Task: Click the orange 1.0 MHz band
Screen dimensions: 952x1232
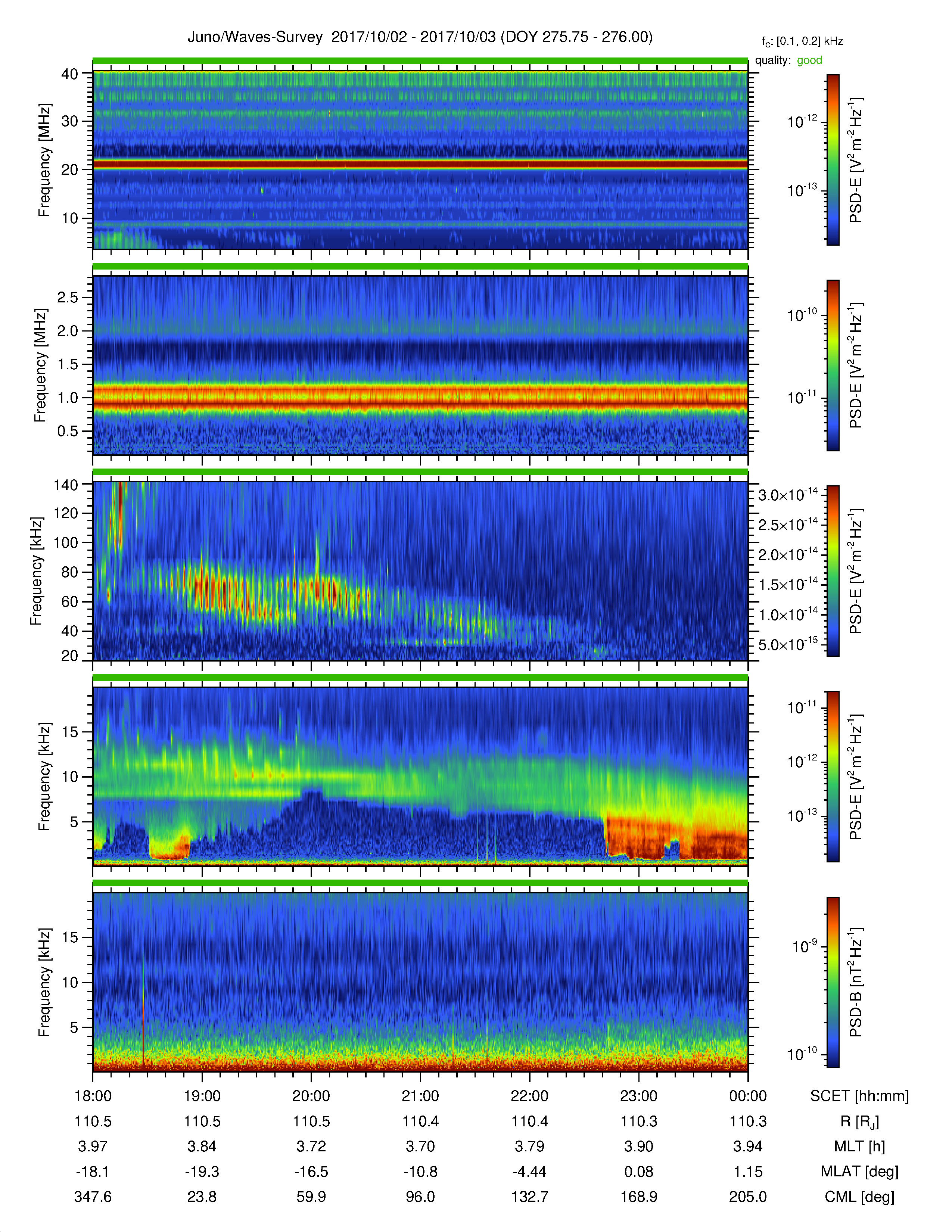Action: click(x=420, y=396)
